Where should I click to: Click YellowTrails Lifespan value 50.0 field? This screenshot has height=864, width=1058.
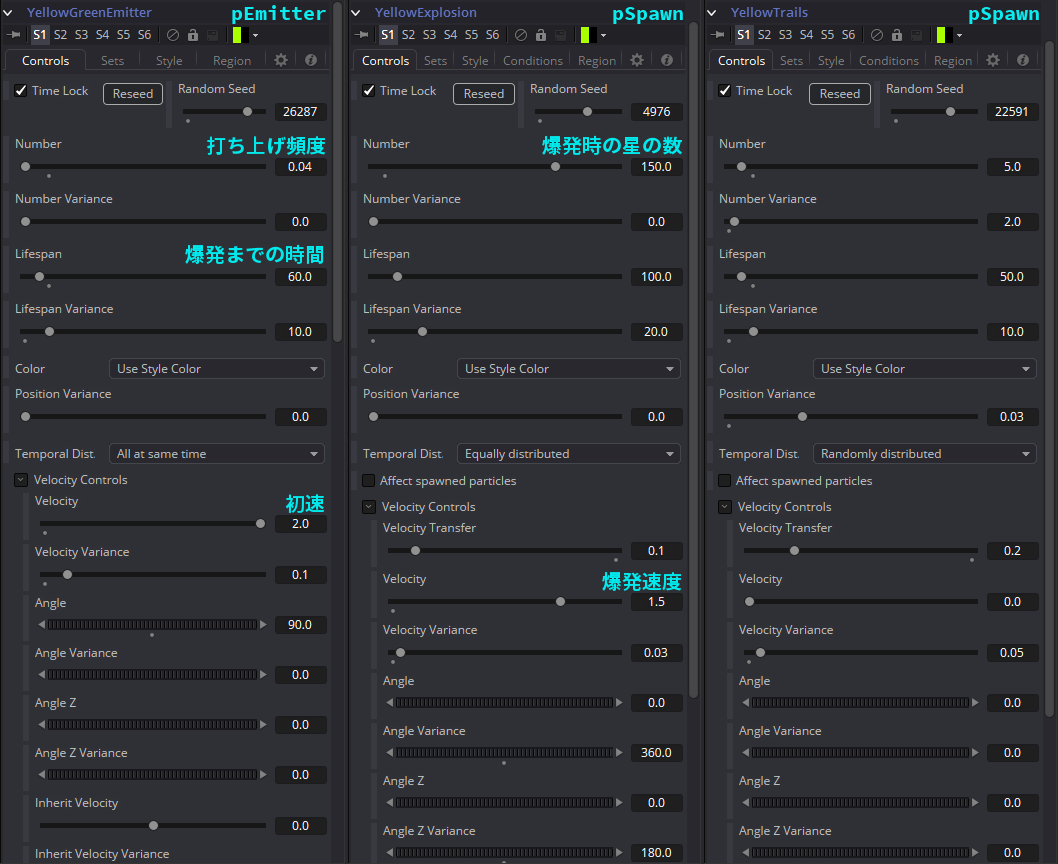(1011, 277)
